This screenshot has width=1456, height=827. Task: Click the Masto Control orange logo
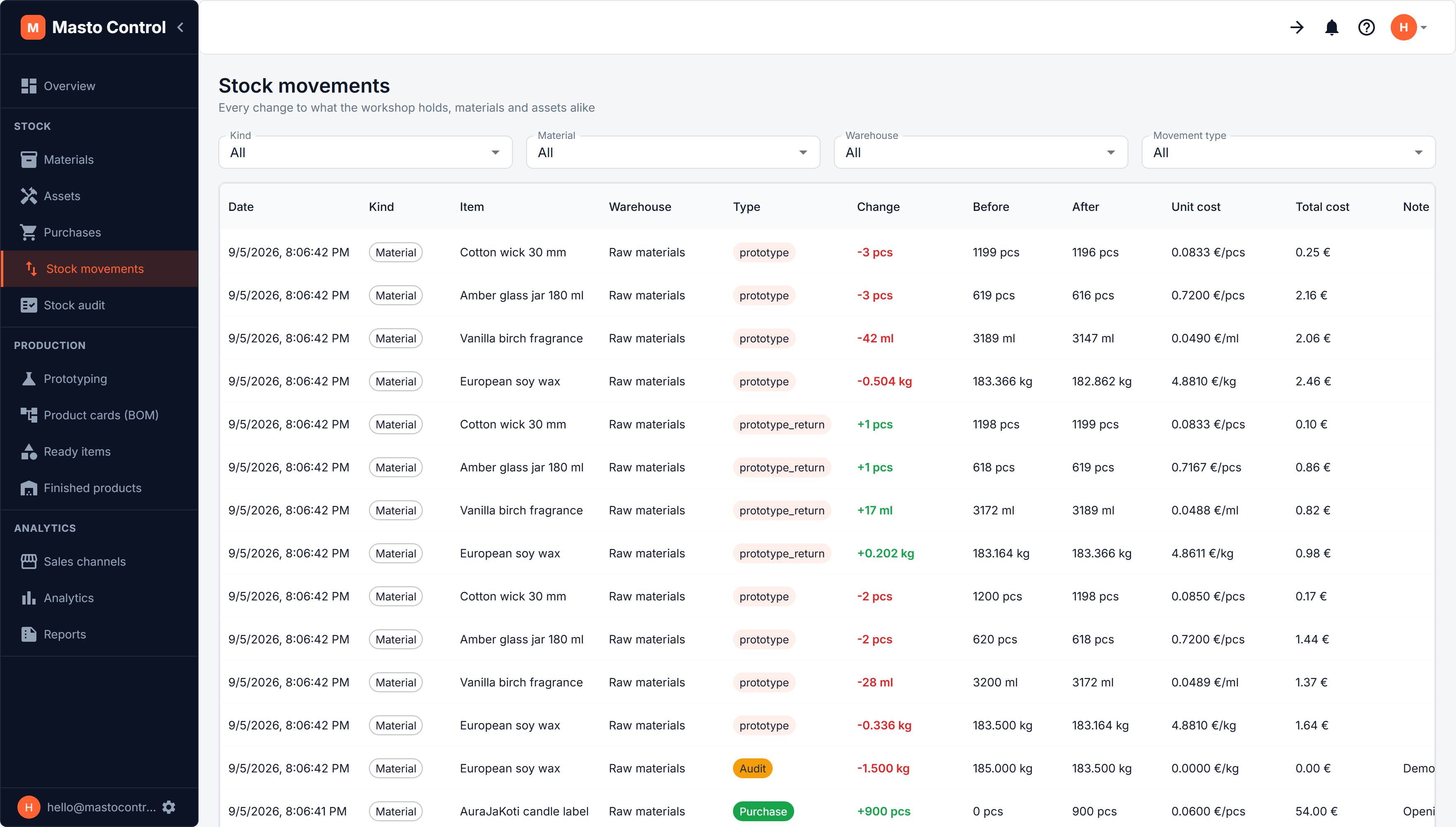[33, 27]
